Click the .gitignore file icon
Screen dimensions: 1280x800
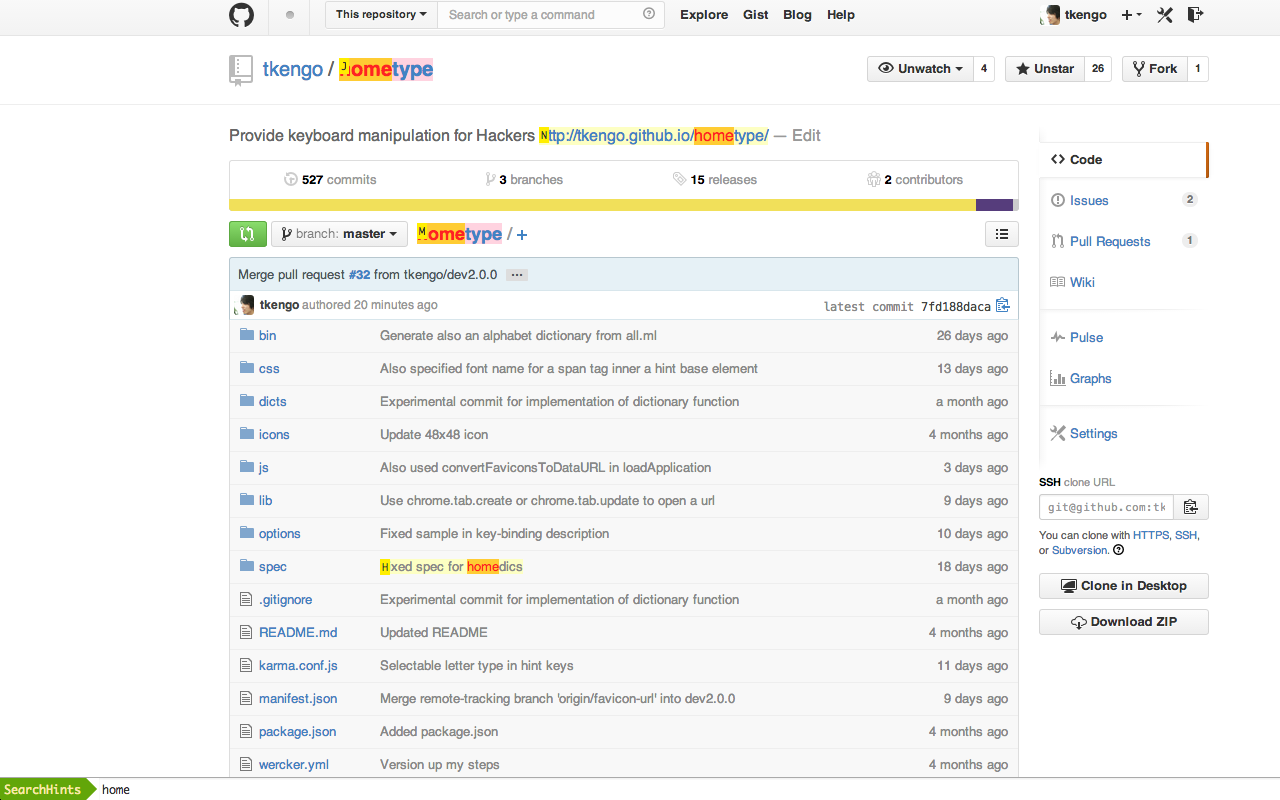(x=246, y=599)
